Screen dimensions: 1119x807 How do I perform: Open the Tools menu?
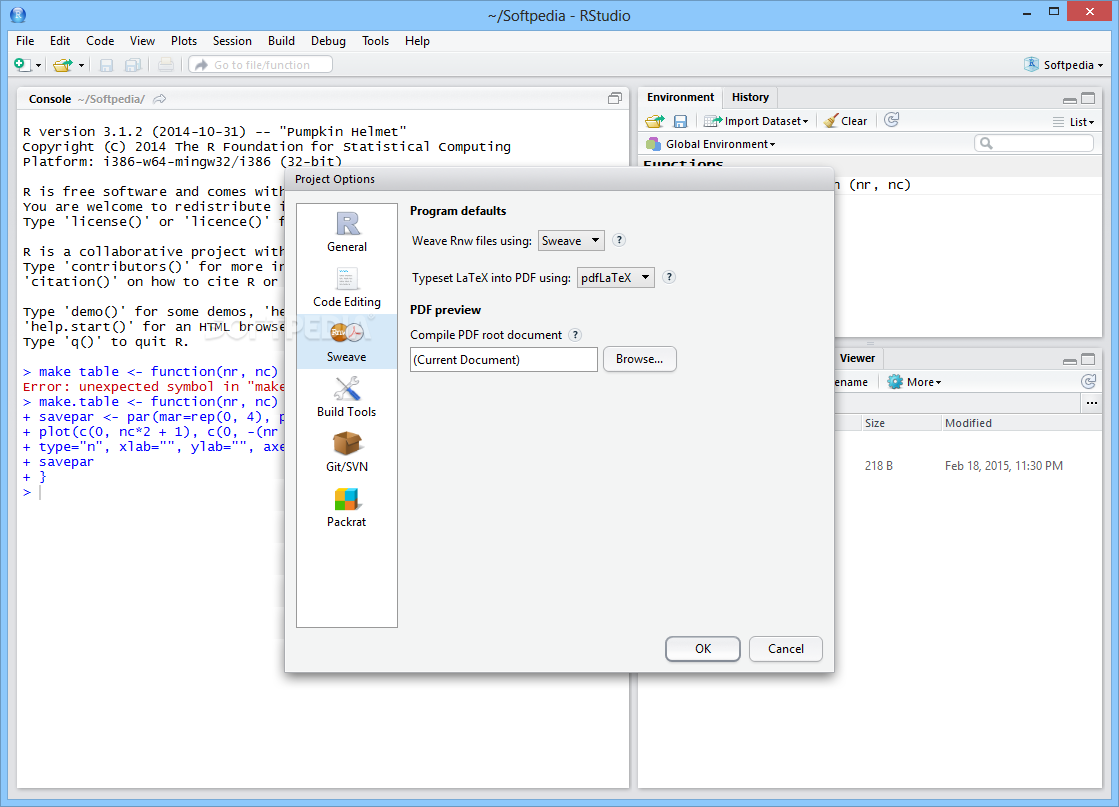tap(375, 41)
